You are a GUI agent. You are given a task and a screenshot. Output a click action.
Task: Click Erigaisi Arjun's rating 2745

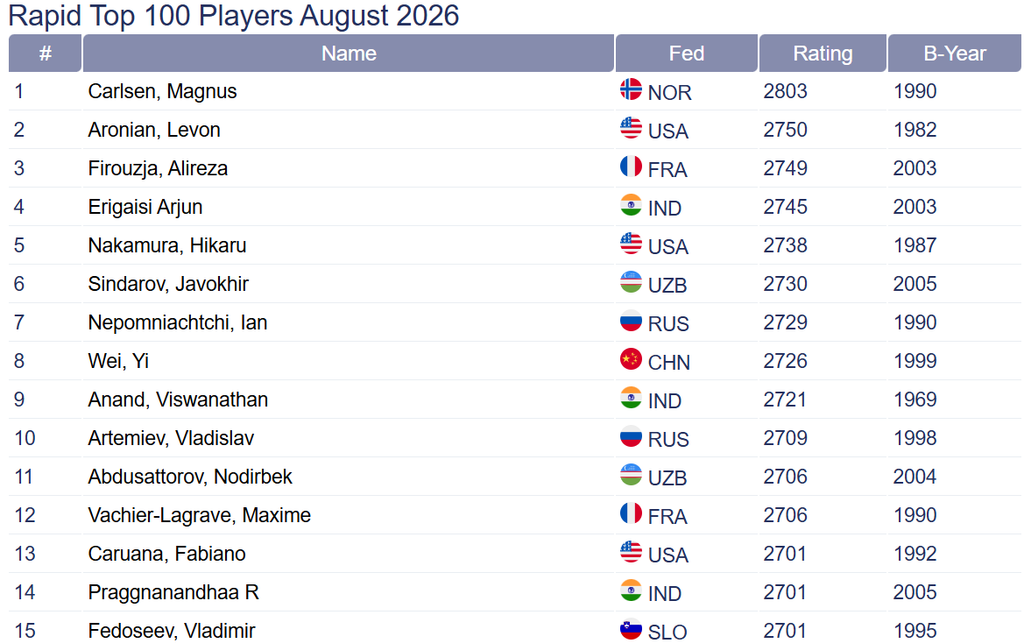(x=786, y=207)
